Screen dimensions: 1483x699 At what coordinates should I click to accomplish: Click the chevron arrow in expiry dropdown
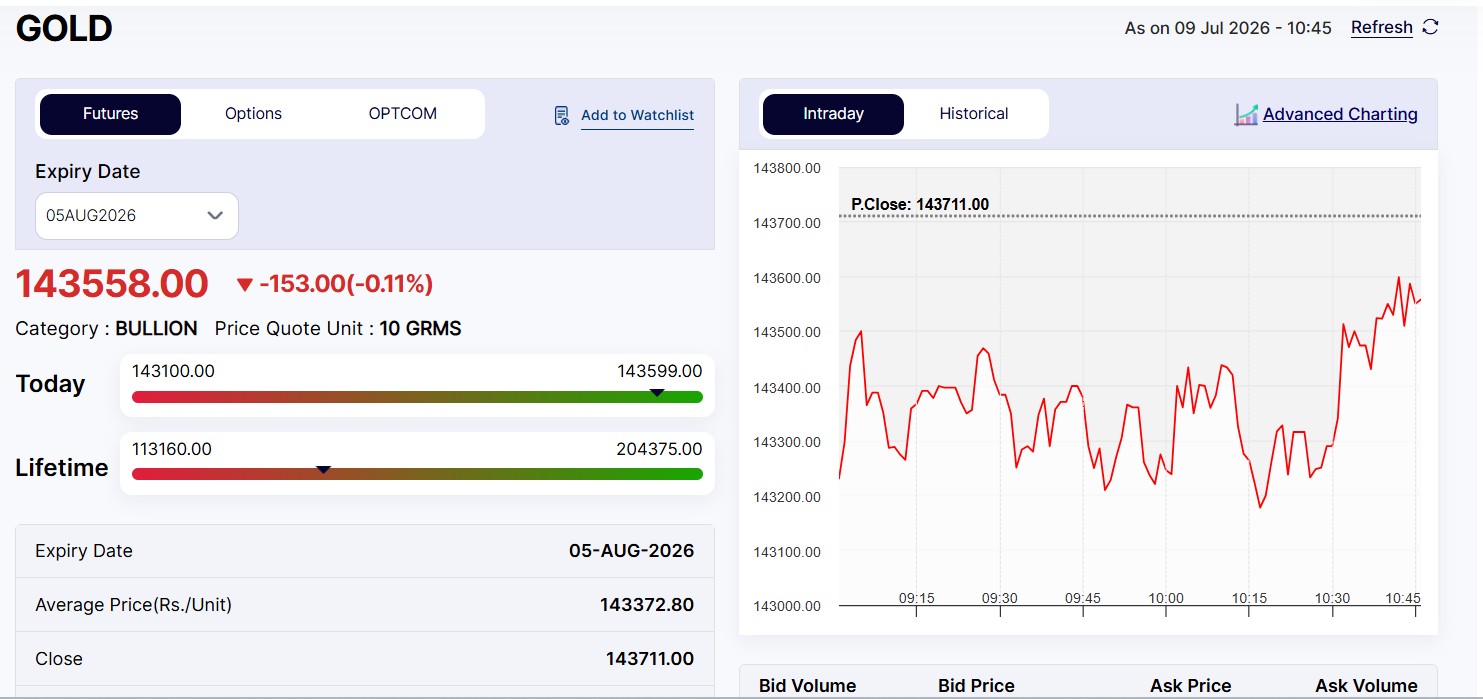point(215,216)
